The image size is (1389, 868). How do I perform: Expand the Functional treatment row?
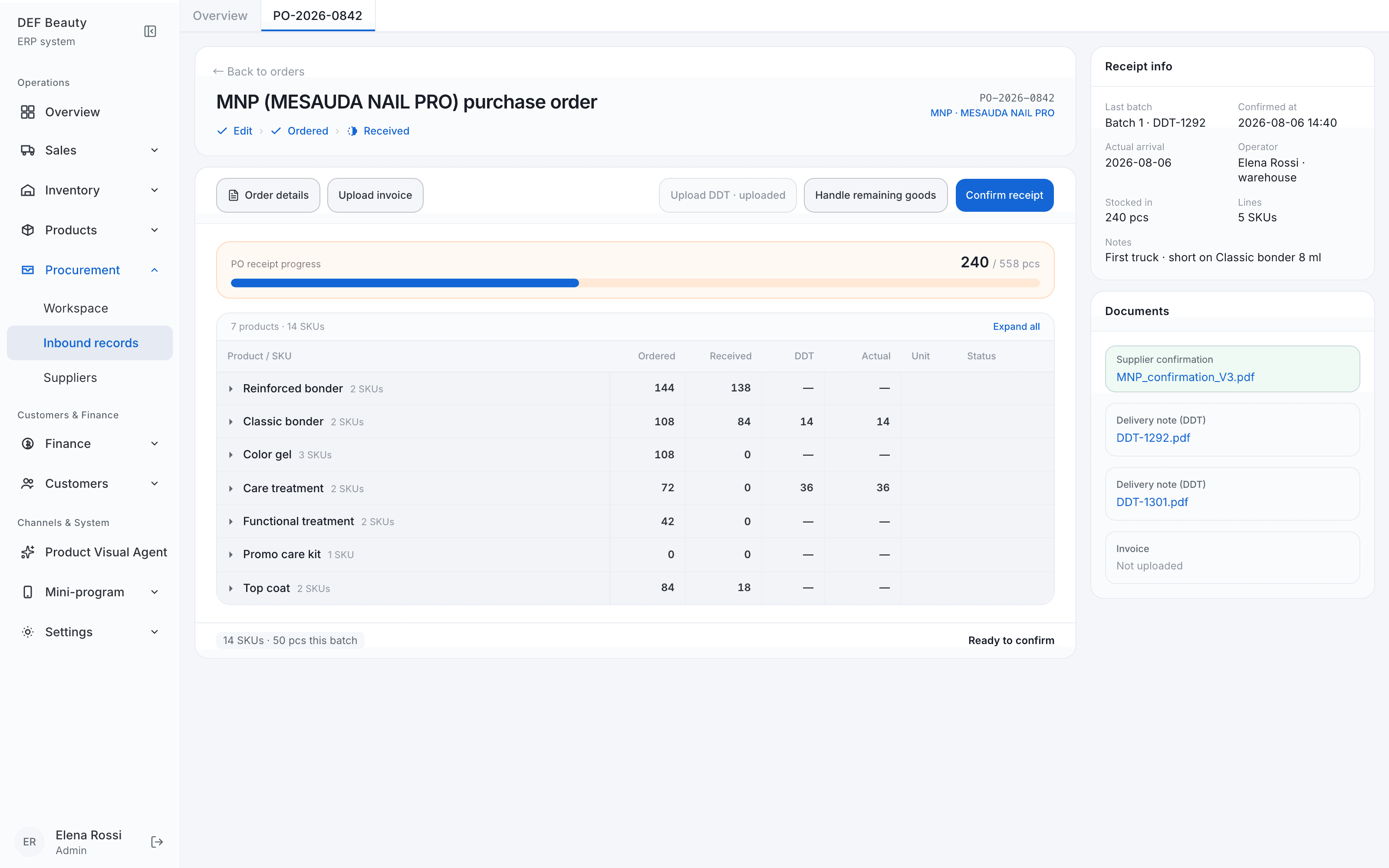pos(231,521)
